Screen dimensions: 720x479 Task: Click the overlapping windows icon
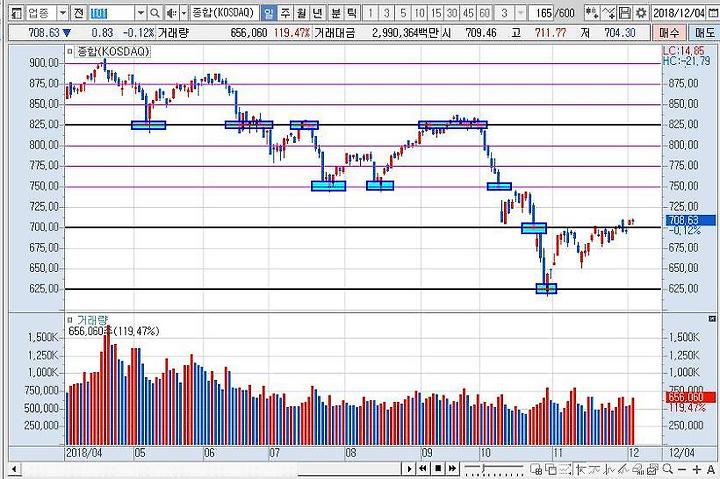click(x=551, y=469)
